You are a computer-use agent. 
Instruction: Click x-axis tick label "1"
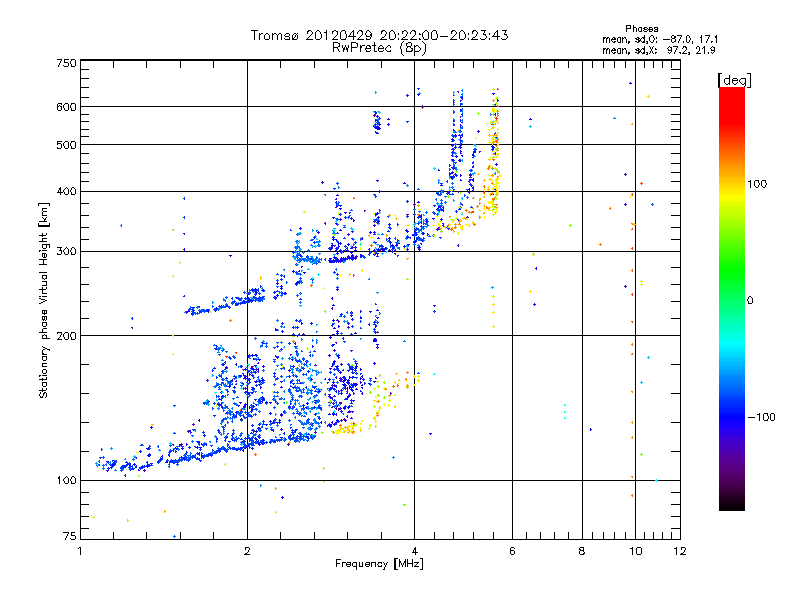(80, 552)
